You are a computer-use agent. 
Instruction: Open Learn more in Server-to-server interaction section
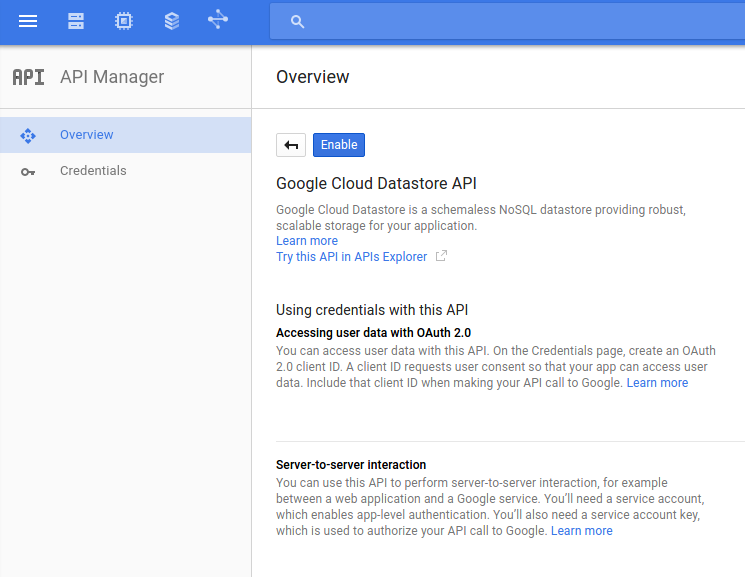pyautogui.click(x=581, y=531)
